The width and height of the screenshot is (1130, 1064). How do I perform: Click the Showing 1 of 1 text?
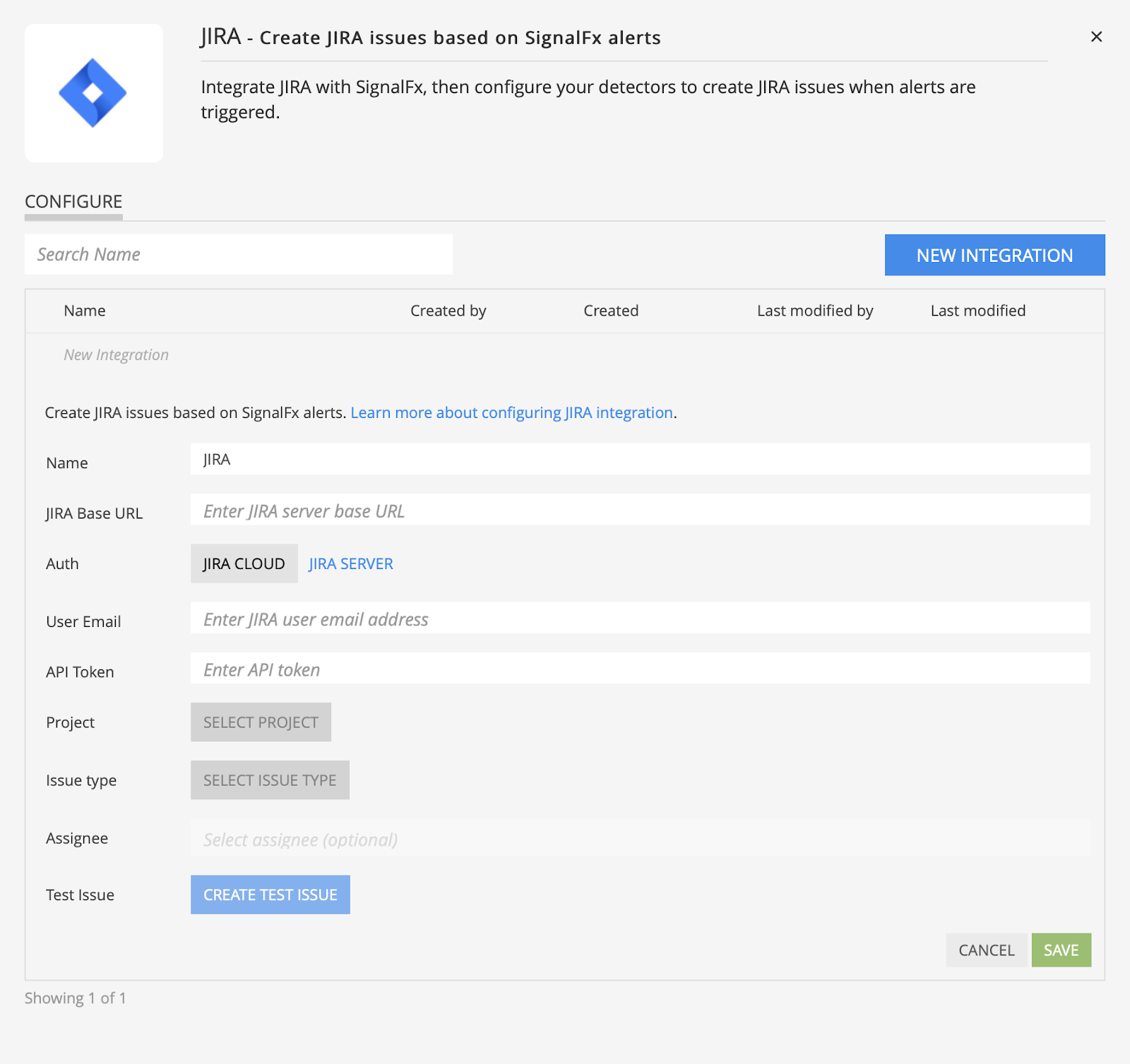[x=76, y=998]
